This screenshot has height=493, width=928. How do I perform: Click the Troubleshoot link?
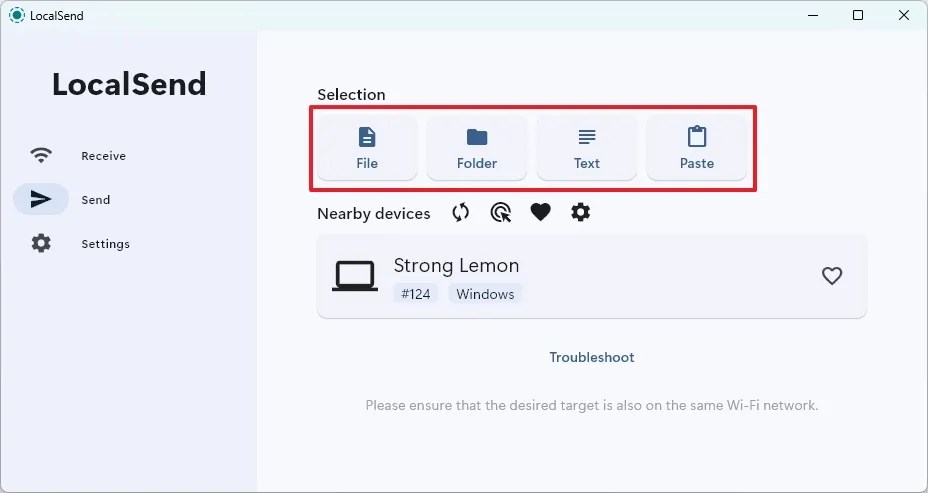click(x=592, y=357)
